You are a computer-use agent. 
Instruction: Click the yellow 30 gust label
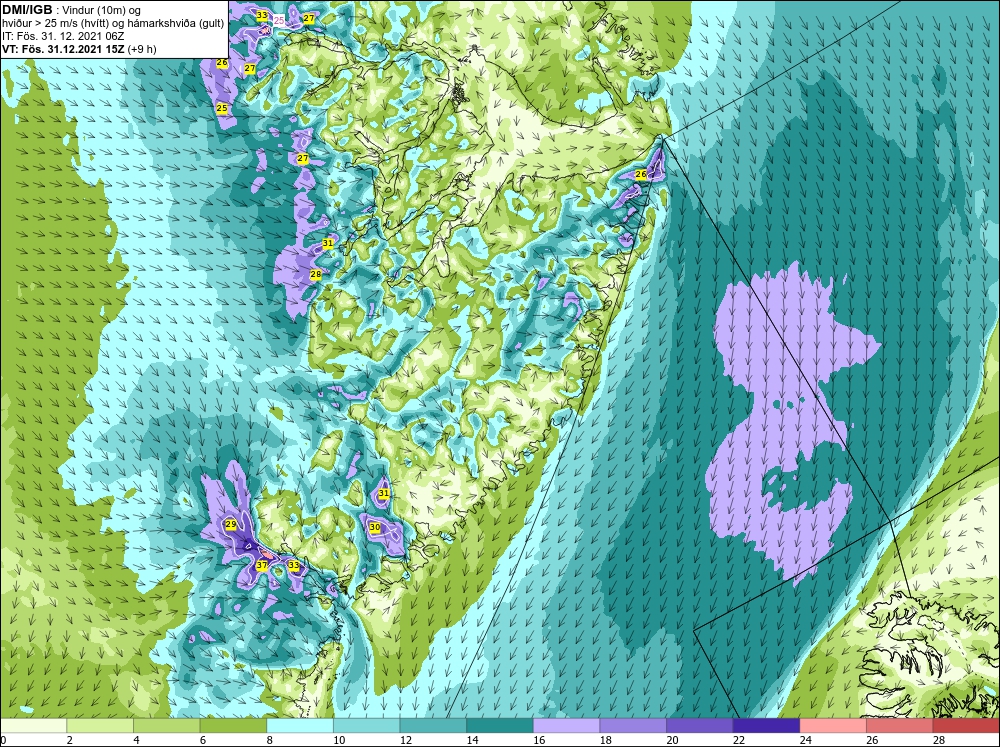point(375,528)
